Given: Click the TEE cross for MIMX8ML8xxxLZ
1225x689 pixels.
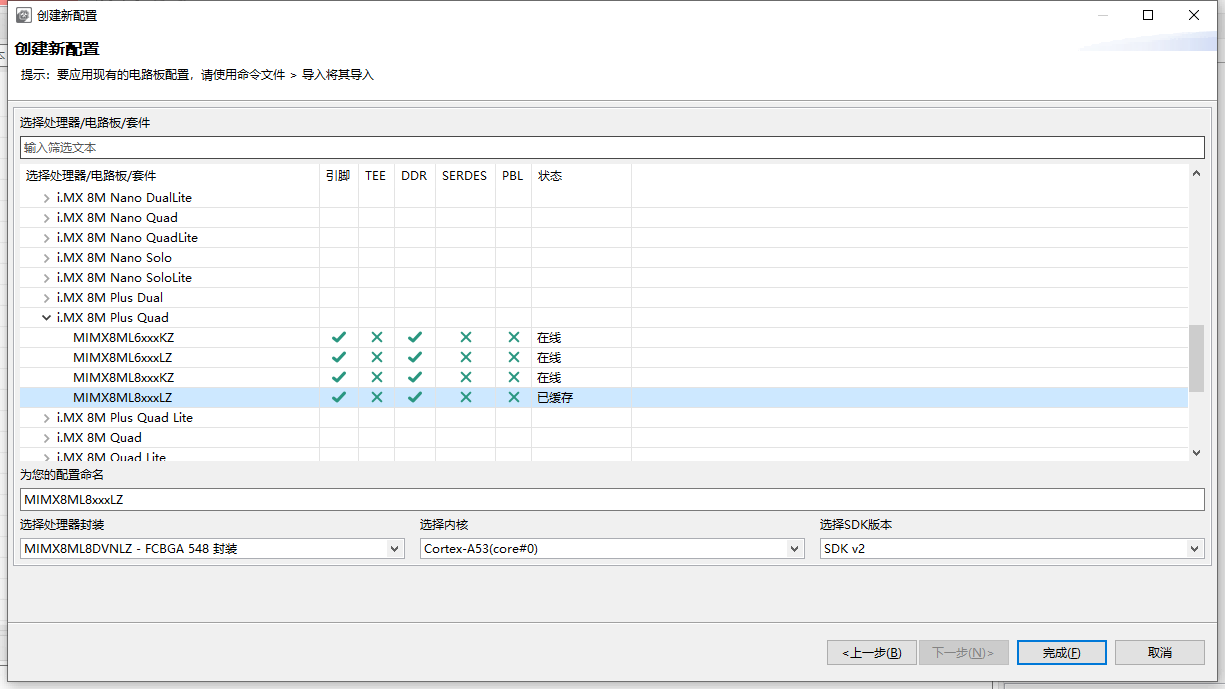Looking at the screenshot, I should (x=377, y=398).
